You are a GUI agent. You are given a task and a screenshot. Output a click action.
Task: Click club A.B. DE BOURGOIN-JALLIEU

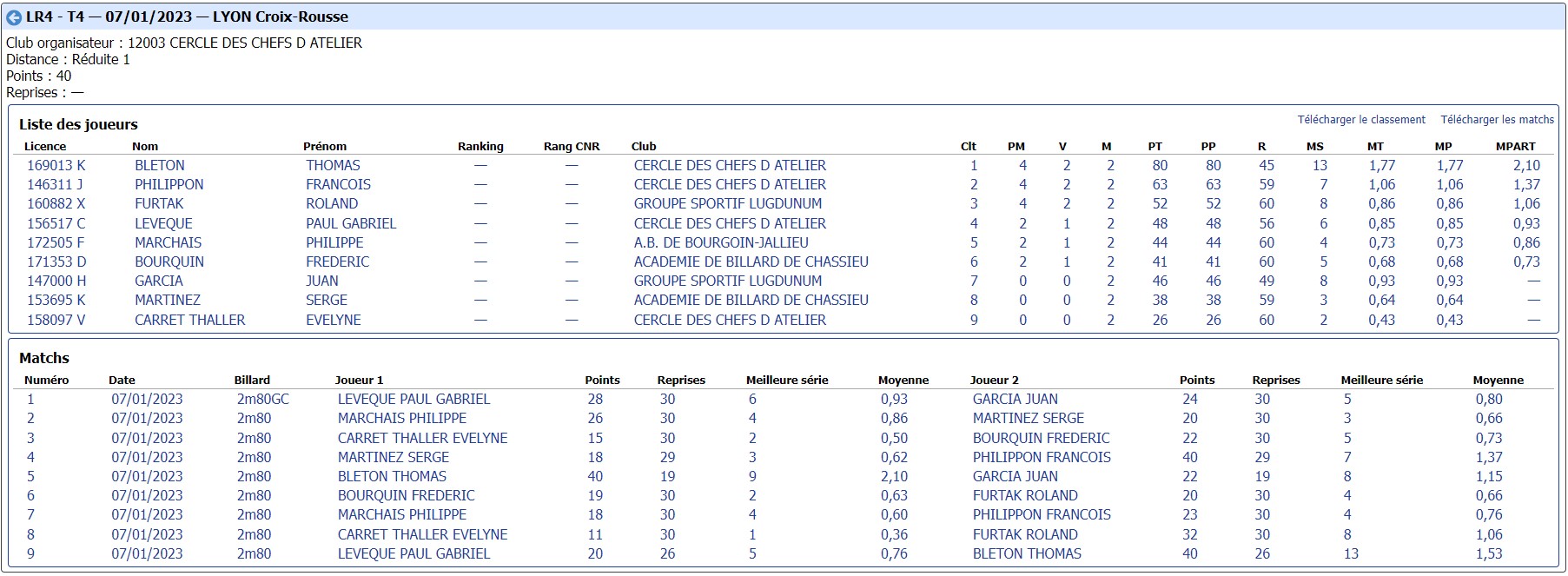tap(721, 242)
